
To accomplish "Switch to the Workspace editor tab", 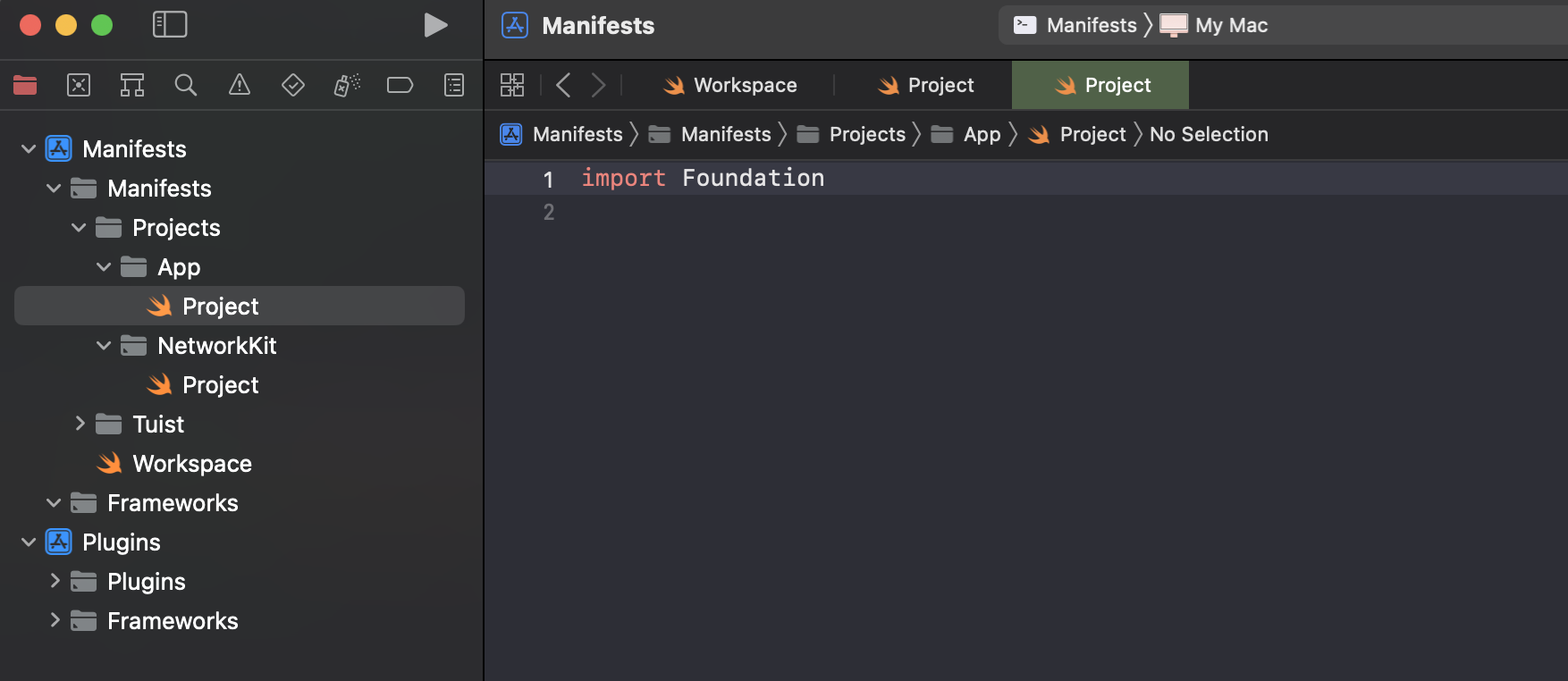I will point(729,85).
